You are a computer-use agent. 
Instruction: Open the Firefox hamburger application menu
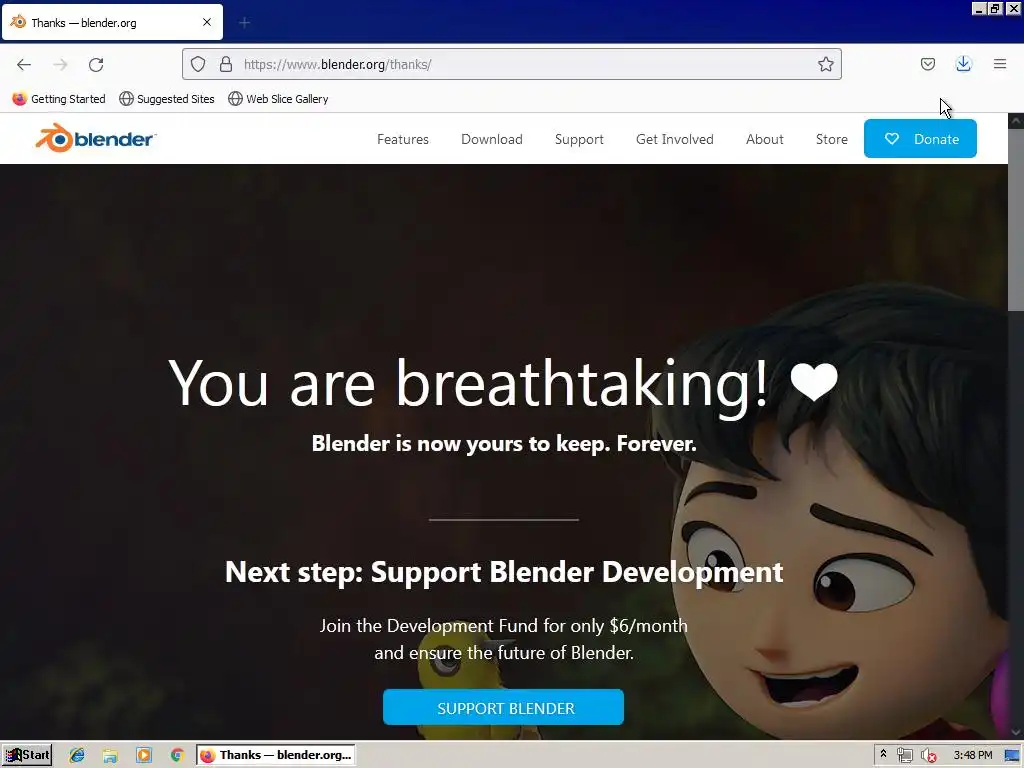[1000, 64]
